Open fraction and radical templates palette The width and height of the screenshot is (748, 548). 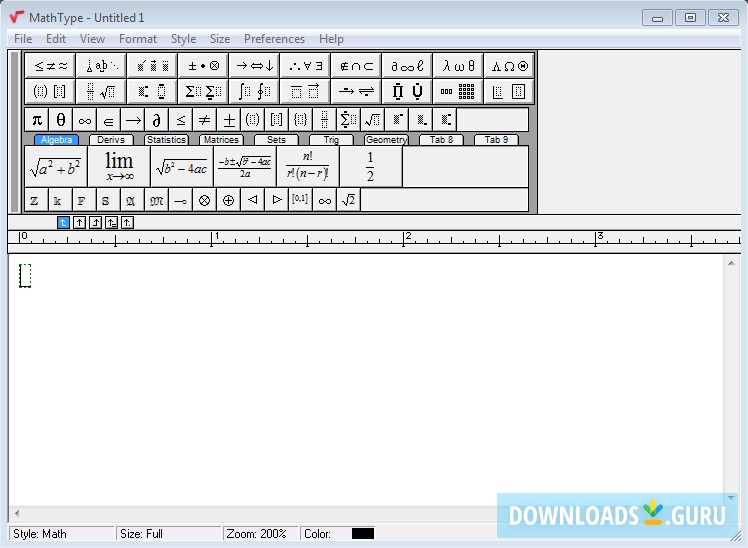pyautogui.click(x=101, y=91)
